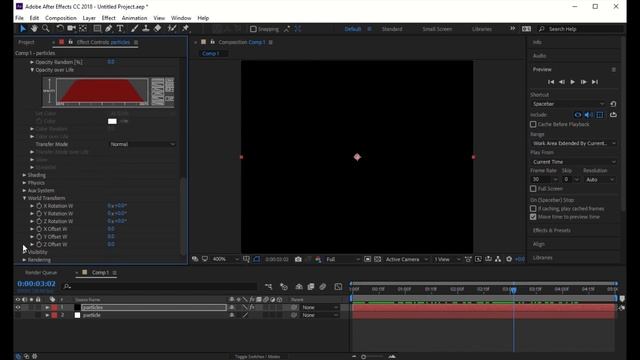Select the Pan Behind anchor point tool
Screen dimensions: 640x360
pyautogui.click(x=83, y=29)
